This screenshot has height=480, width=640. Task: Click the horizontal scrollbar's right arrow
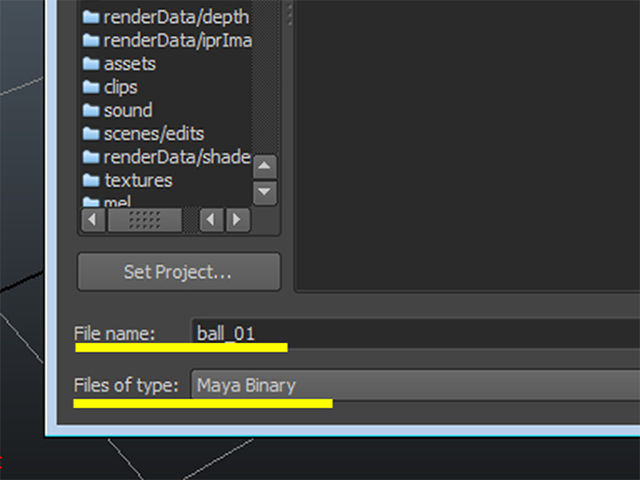[238, 220]
